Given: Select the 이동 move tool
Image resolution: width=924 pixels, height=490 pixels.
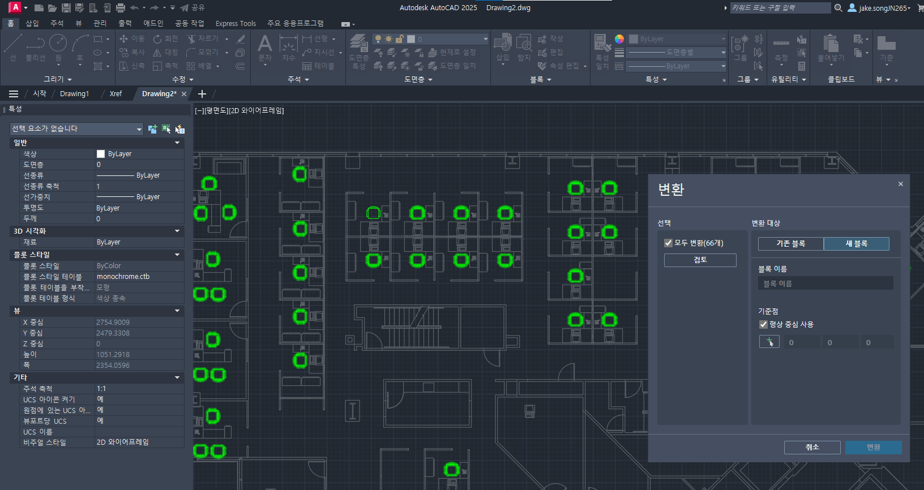Looking at the screenshot, I should 132,38.
